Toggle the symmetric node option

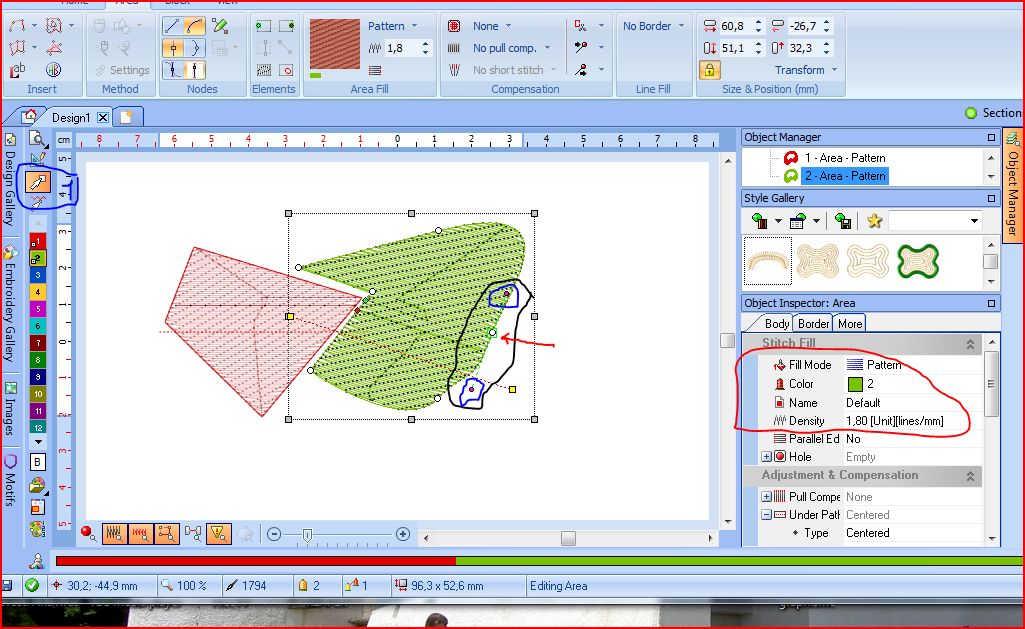(x=195, y=69)
